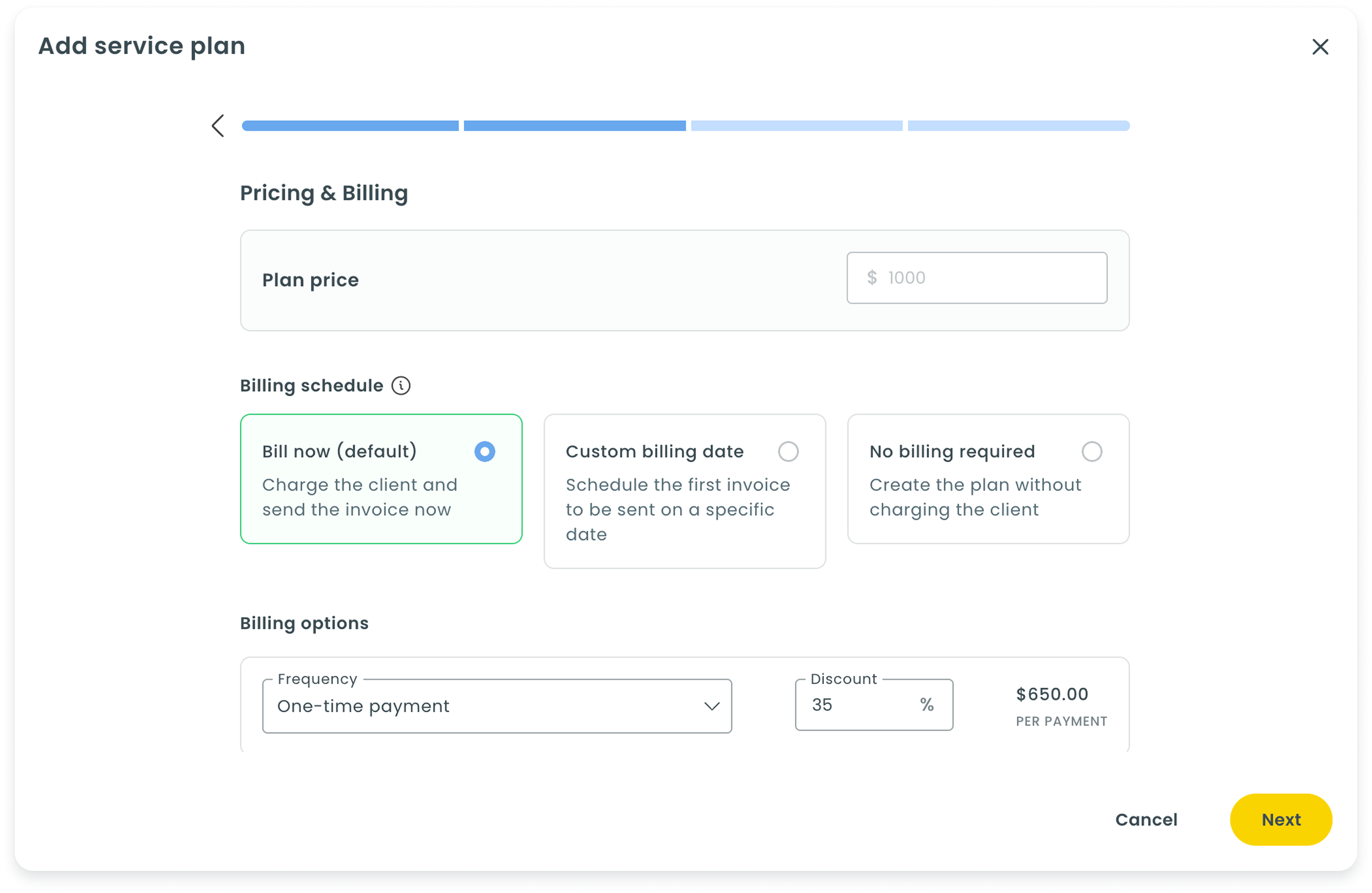Click the Discount percentage field

point(874,704)
